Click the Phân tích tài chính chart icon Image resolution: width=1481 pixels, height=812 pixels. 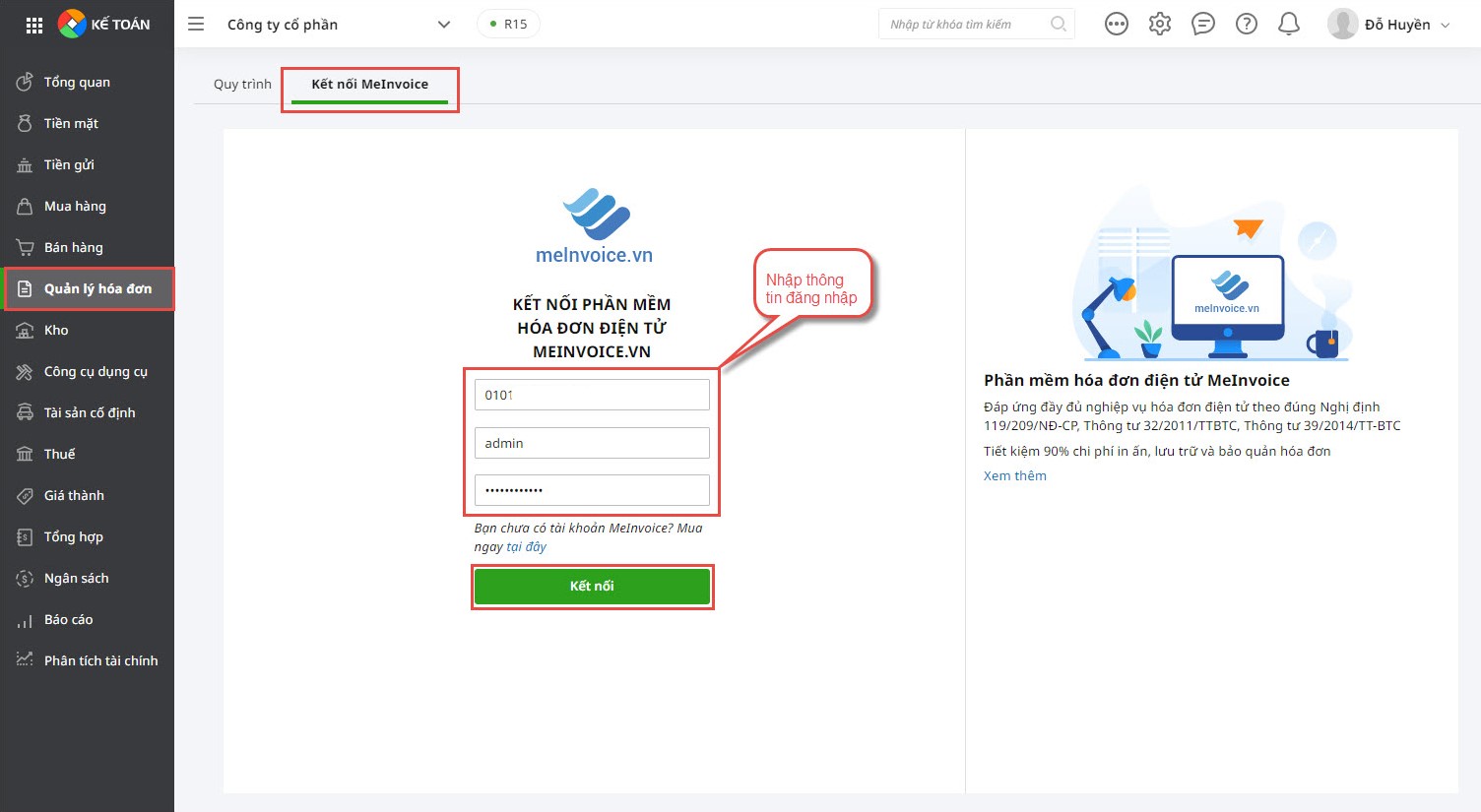coord(25,659)
